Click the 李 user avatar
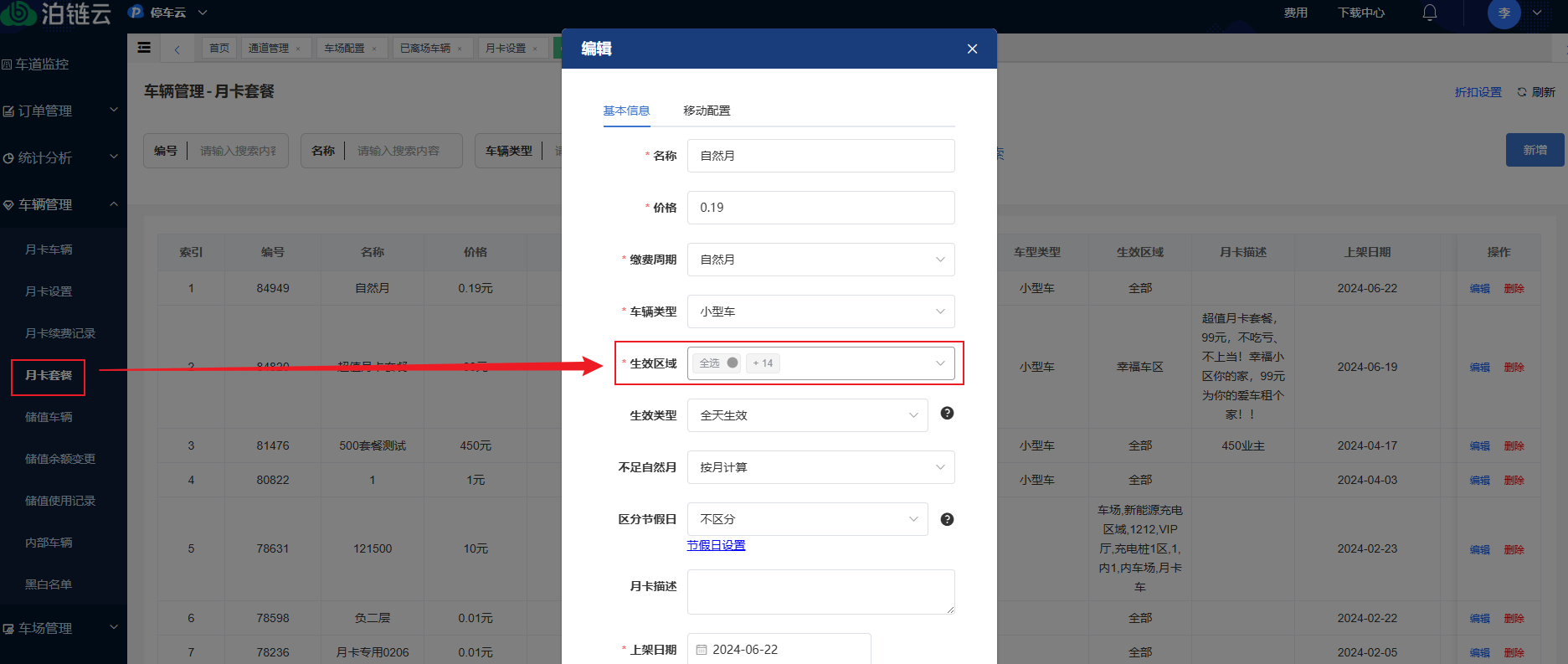This screenshot has width=1568, height=664. [x=1504, y=13]
